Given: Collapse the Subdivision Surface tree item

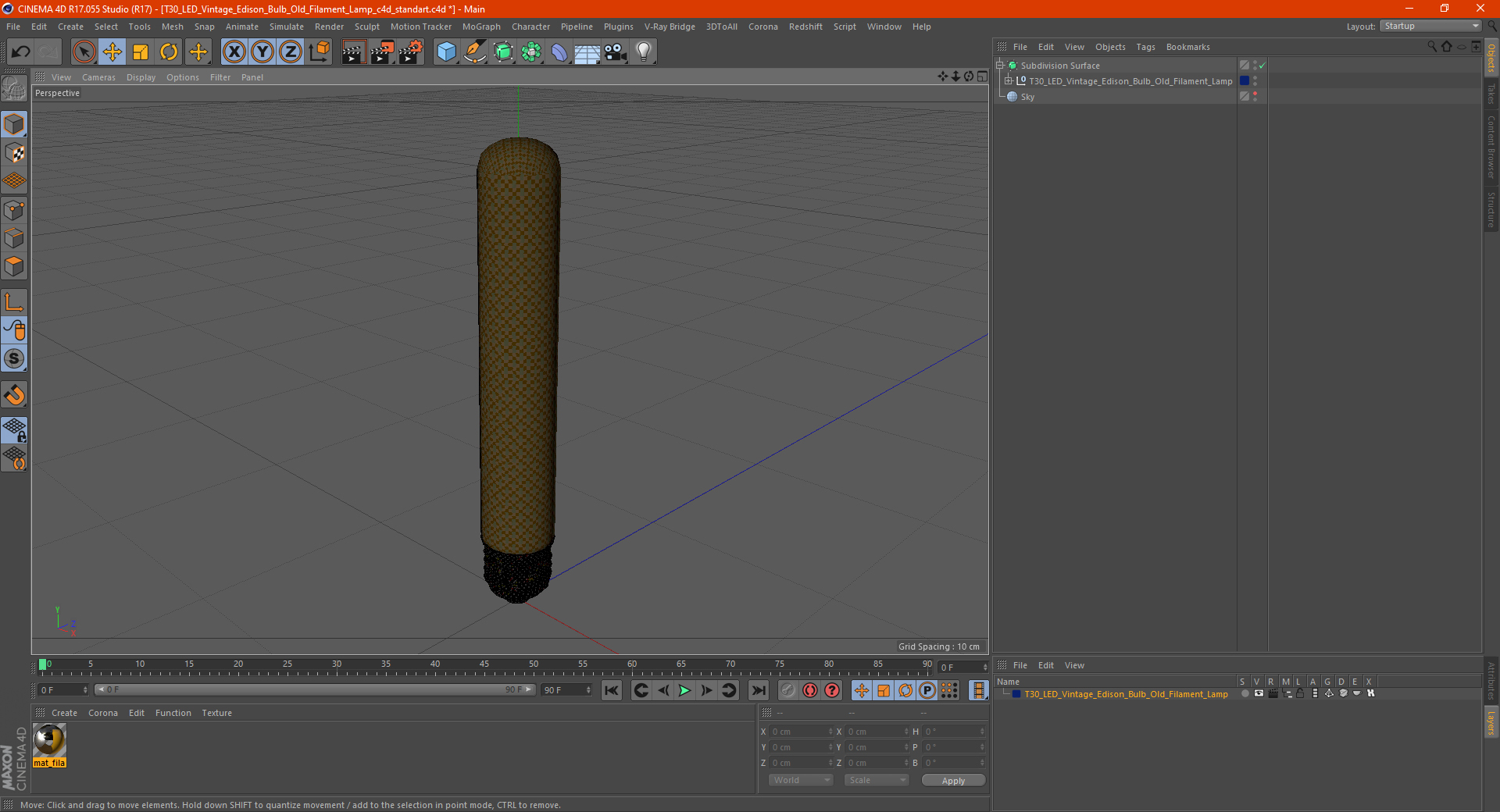Looking at the screenshot, I should (1000, 66).
